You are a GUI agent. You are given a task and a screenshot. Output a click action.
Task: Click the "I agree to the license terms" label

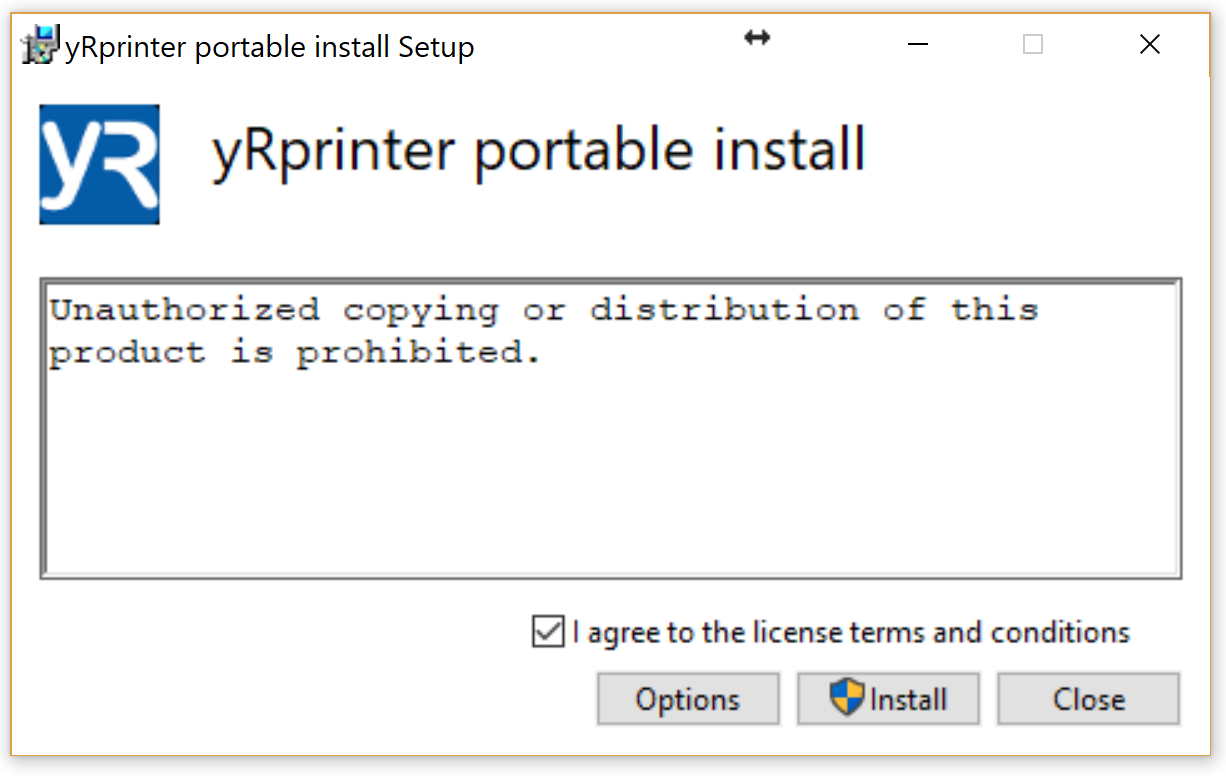click(x=851, y=632)
